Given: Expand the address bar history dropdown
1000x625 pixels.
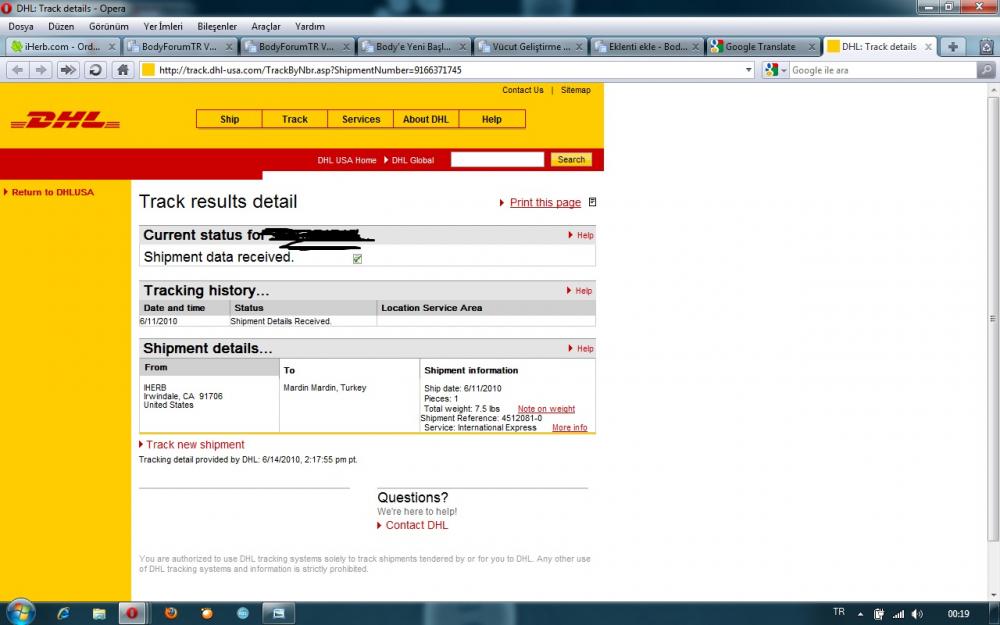Looking at the screenshot, I should pyautogui.click(x=749, y=70).
